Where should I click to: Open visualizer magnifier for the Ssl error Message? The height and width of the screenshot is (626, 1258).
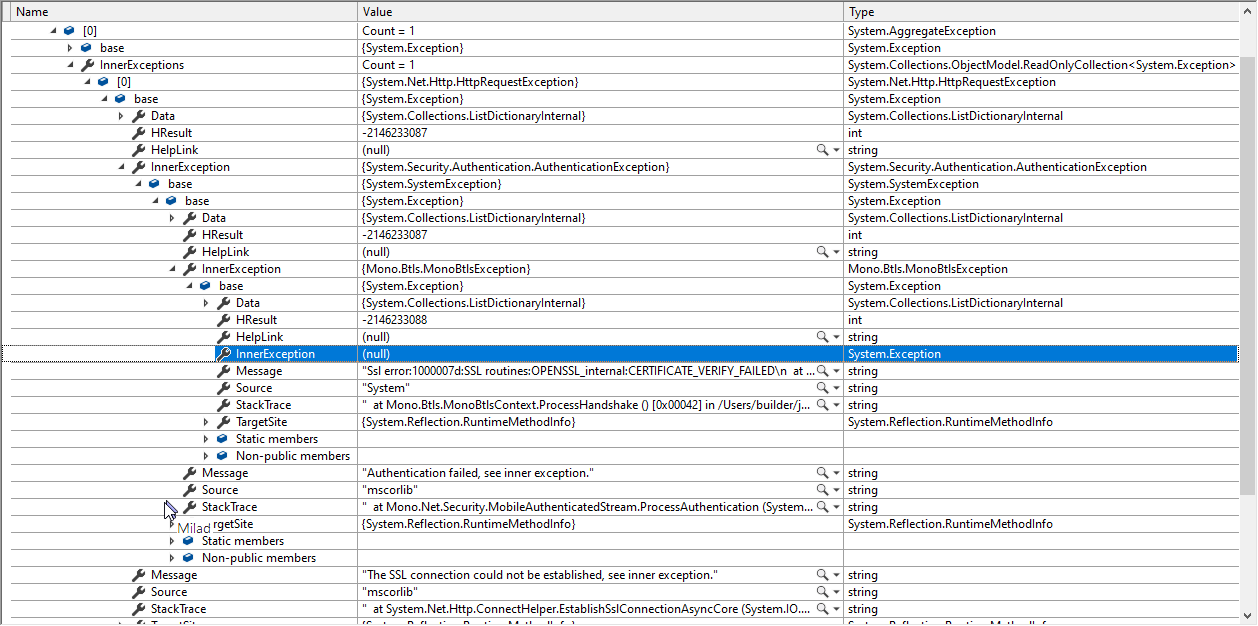[x=822, y=371]
